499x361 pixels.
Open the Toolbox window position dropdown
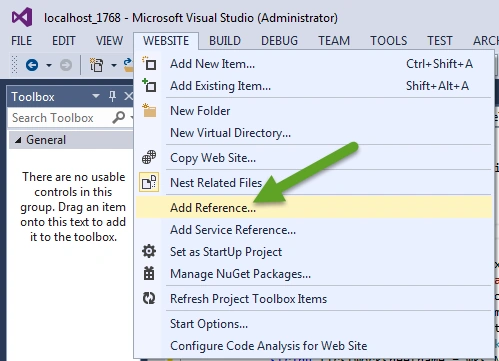tap(96, 96)
